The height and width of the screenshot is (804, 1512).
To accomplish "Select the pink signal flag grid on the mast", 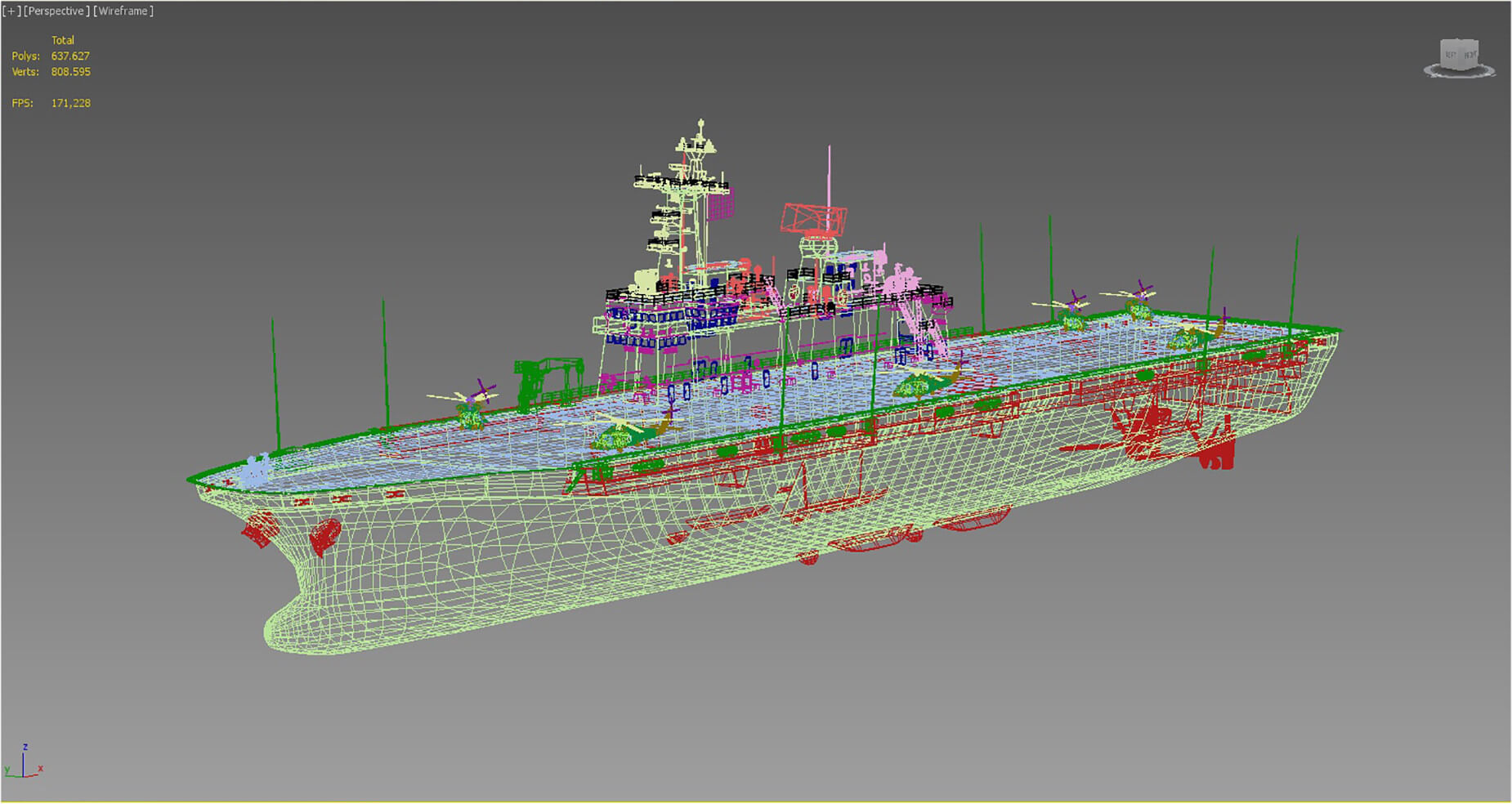I will (720, 203).
